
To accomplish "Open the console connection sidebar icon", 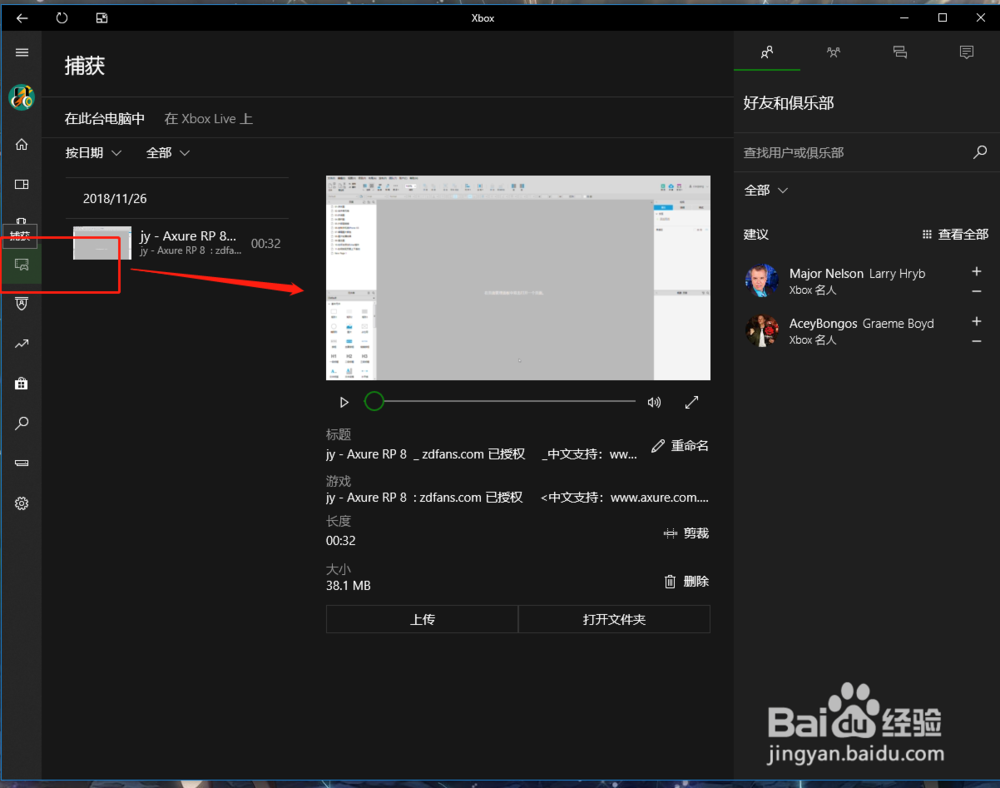I will [22, 463].
